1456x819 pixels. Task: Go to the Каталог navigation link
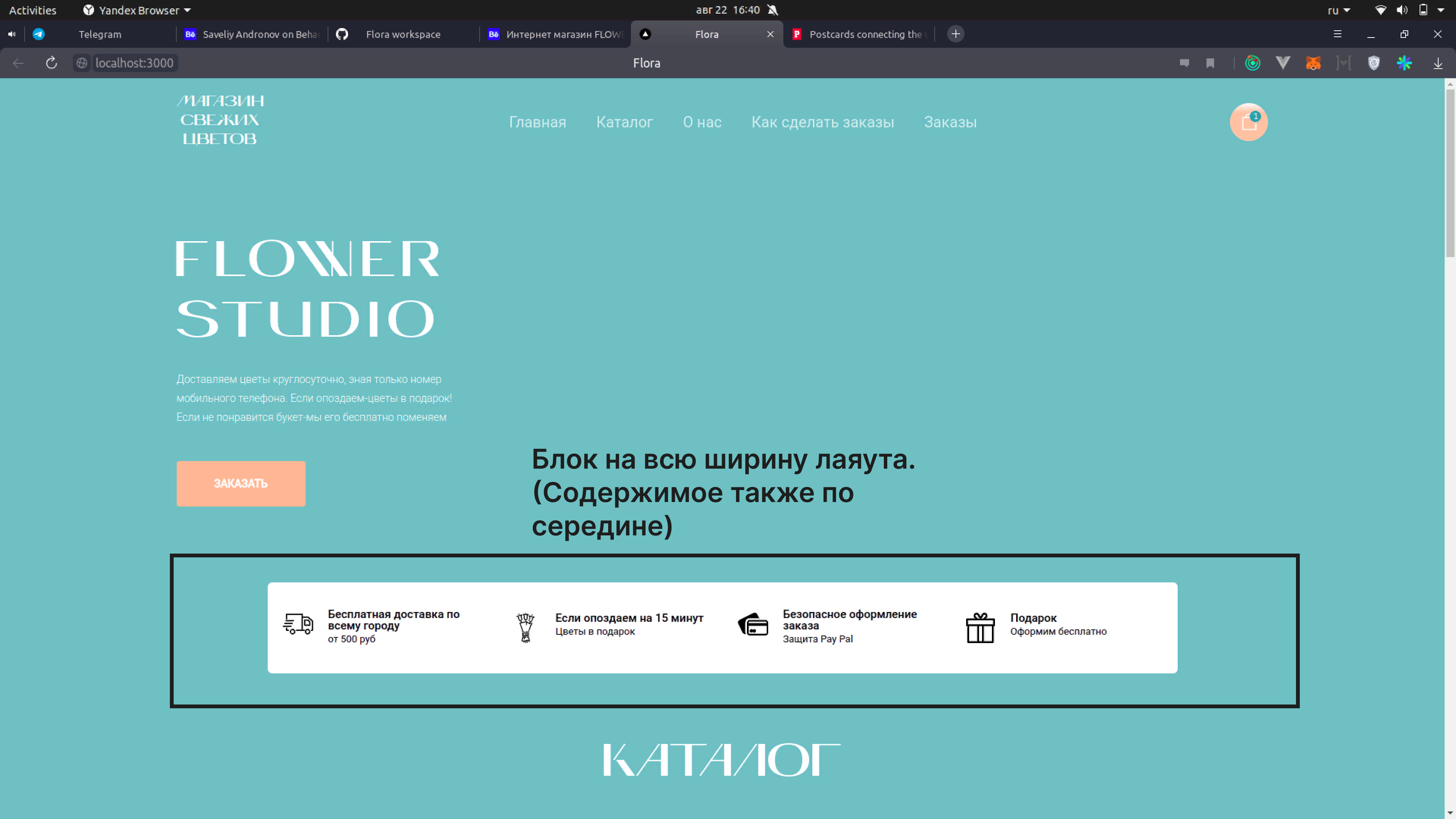(624, 122)
